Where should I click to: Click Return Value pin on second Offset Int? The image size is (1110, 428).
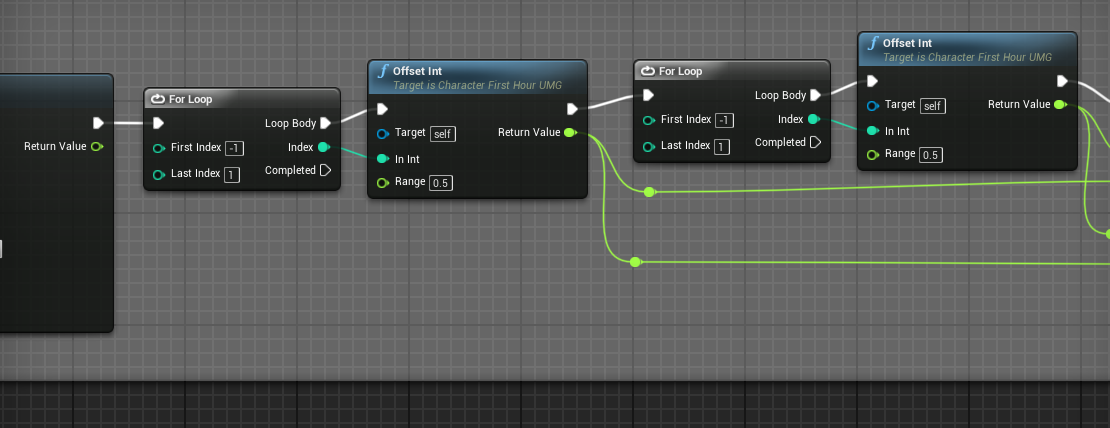click(x=1060, y=105)
